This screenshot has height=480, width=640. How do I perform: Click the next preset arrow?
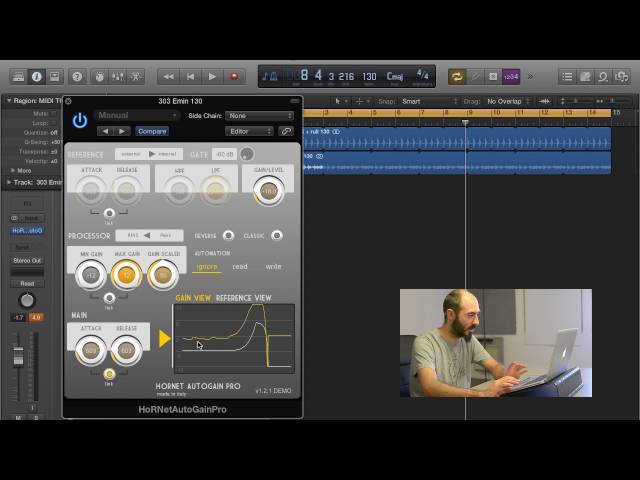[122, 131]
